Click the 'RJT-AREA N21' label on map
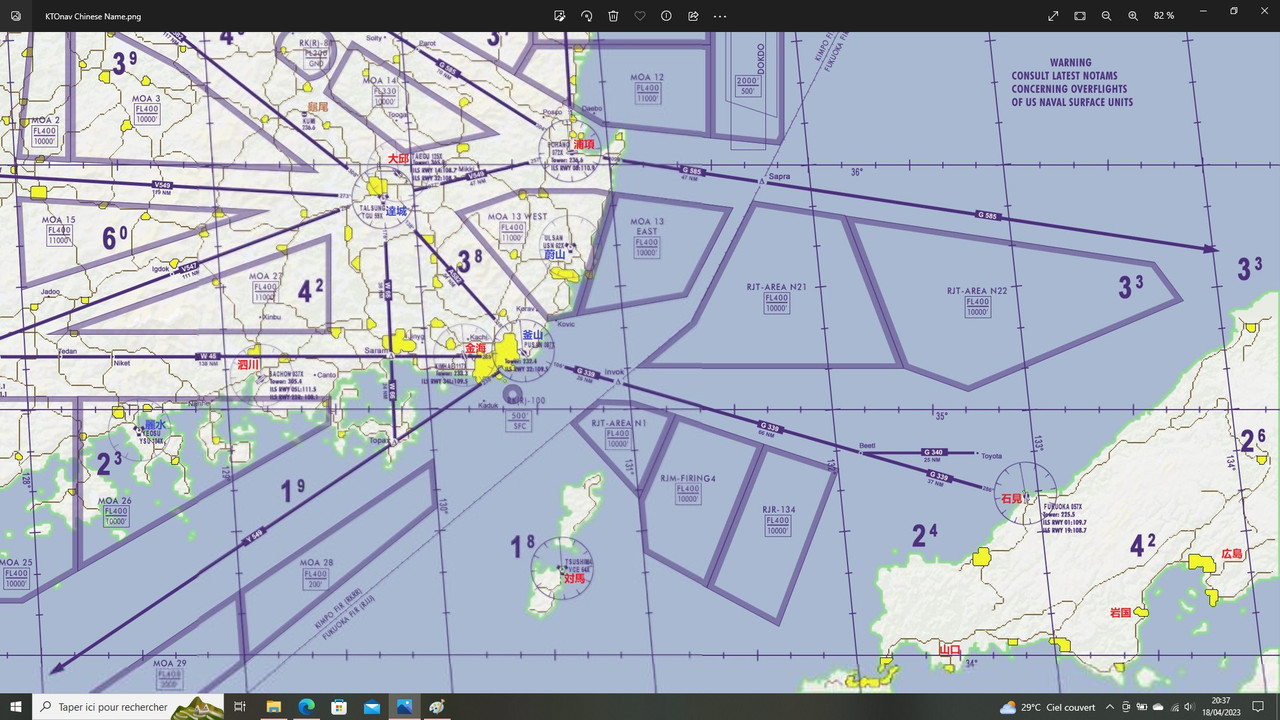The image size is (1280, 720). pos(777,287)
